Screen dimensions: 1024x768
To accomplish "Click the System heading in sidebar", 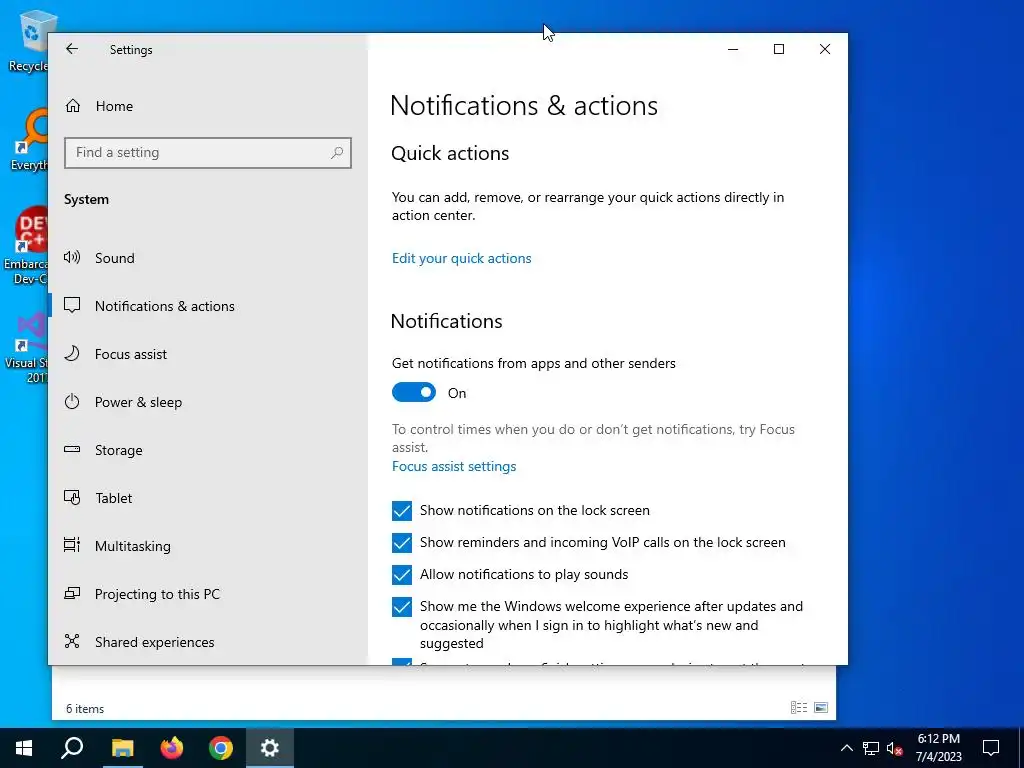I will click(86, 200).
